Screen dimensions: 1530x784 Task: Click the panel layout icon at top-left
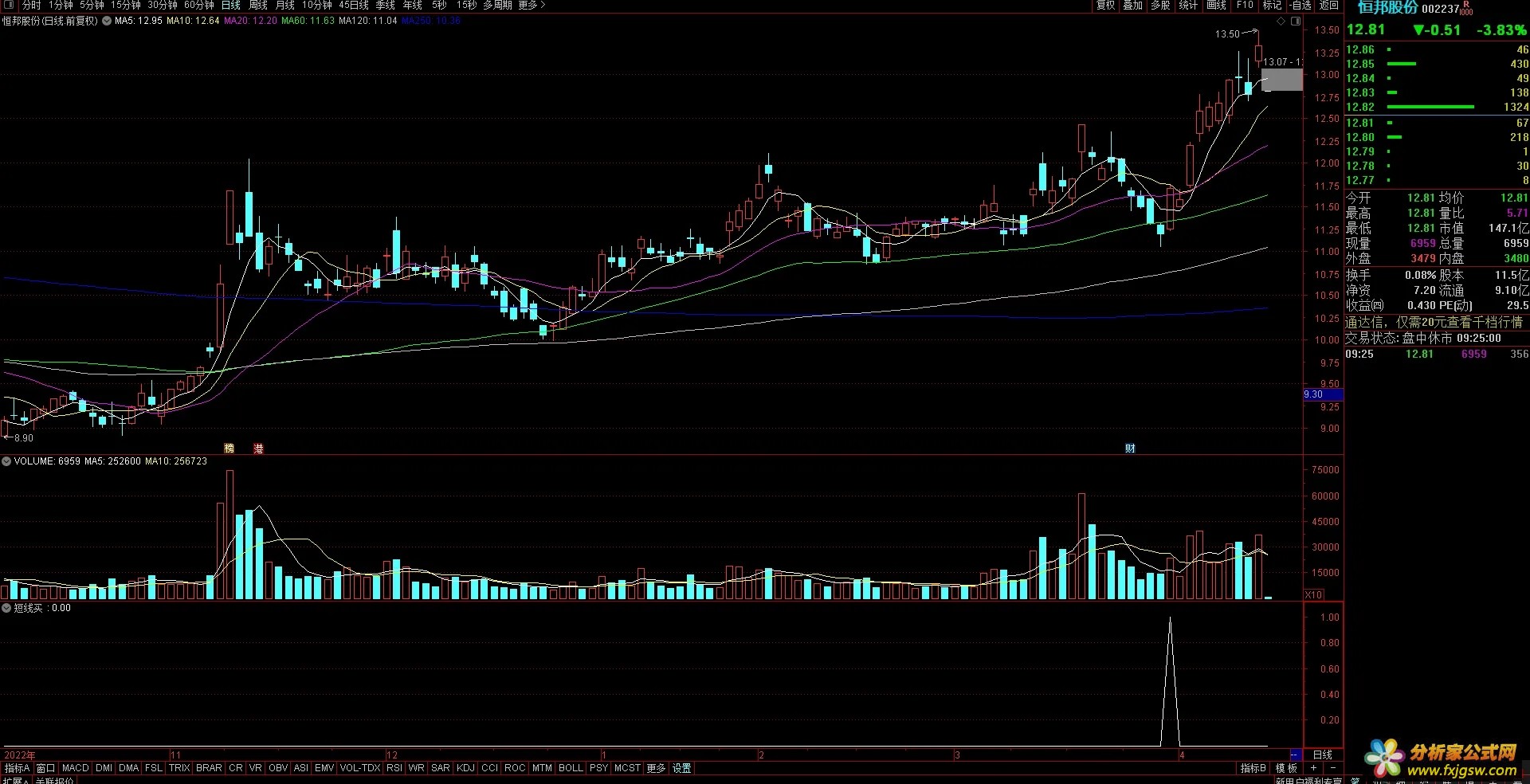[x=9, y=5]
